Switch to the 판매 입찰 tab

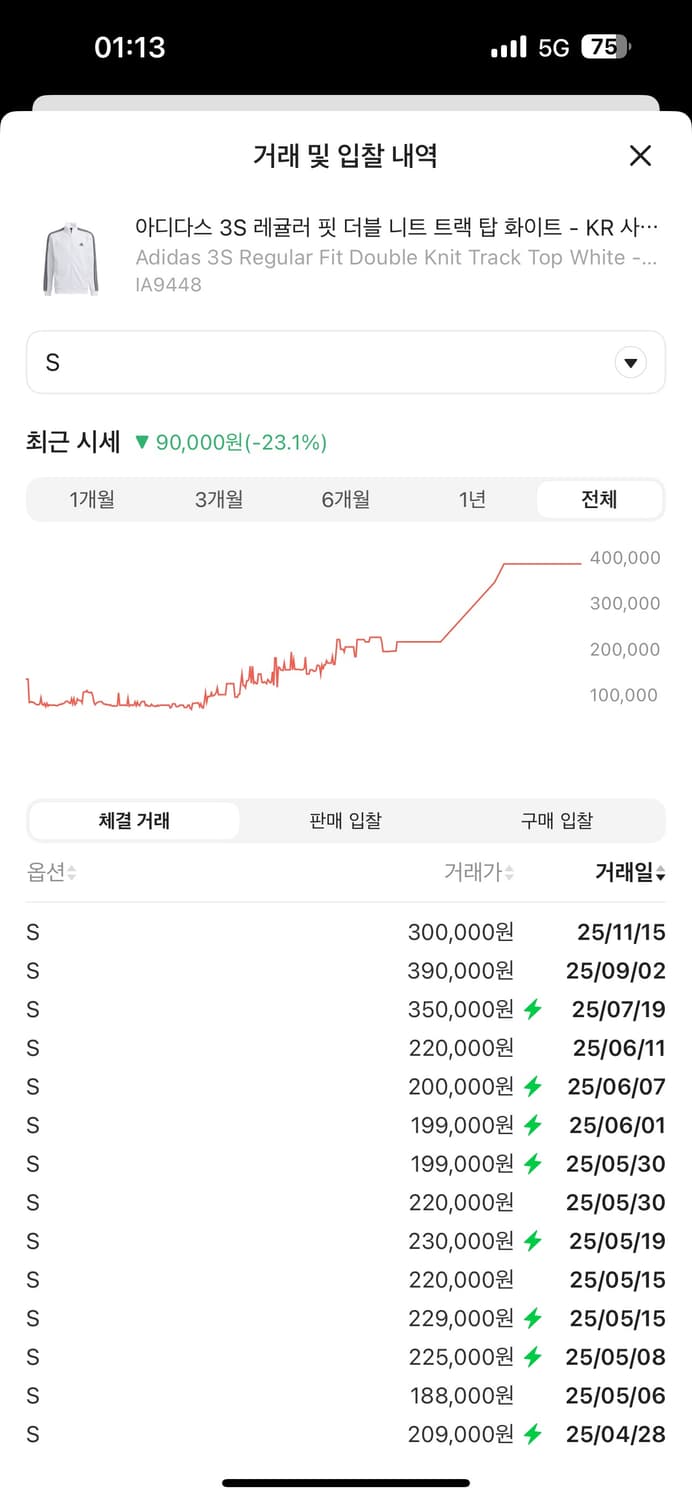[345, 820]
